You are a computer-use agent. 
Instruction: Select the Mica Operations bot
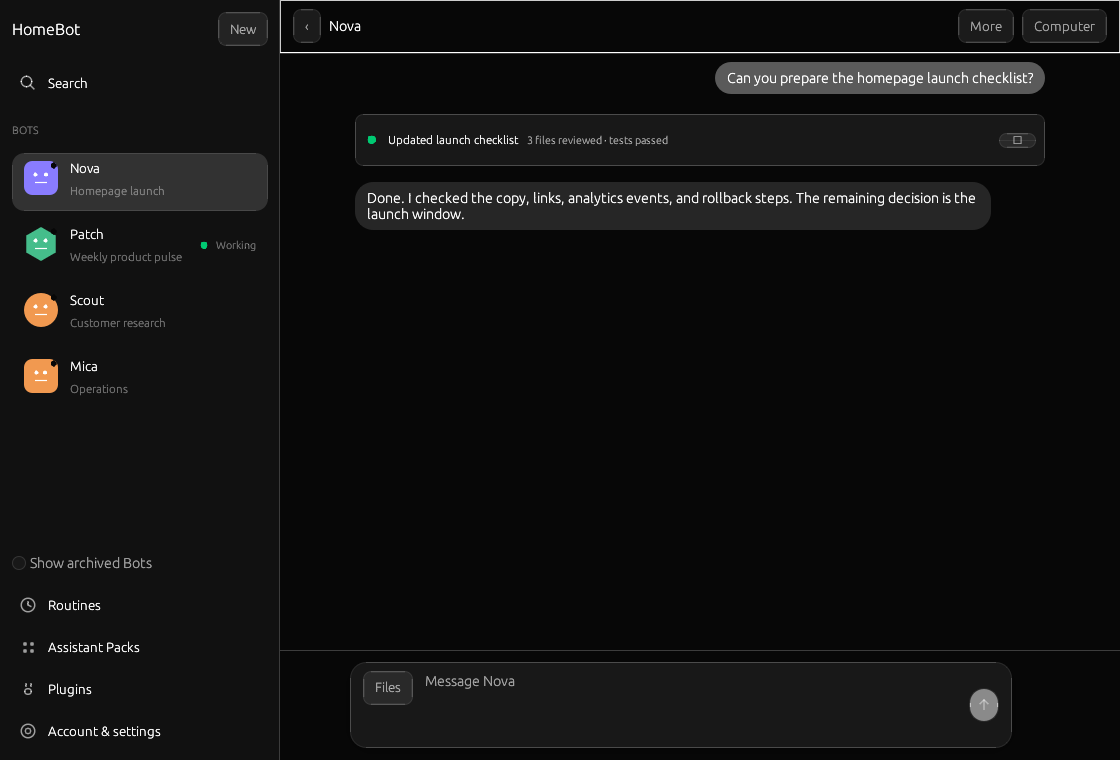click(x=140, y=376)
